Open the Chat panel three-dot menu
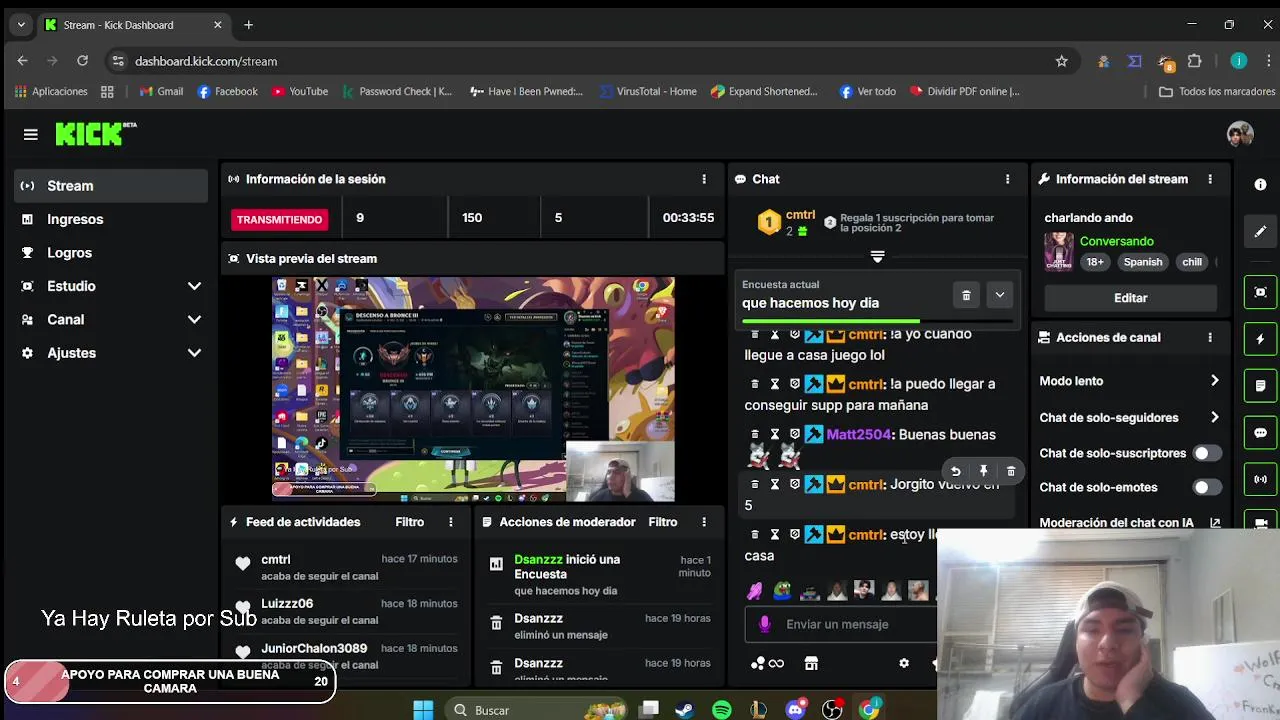Screen dimensions: 1280x720 1007,179
